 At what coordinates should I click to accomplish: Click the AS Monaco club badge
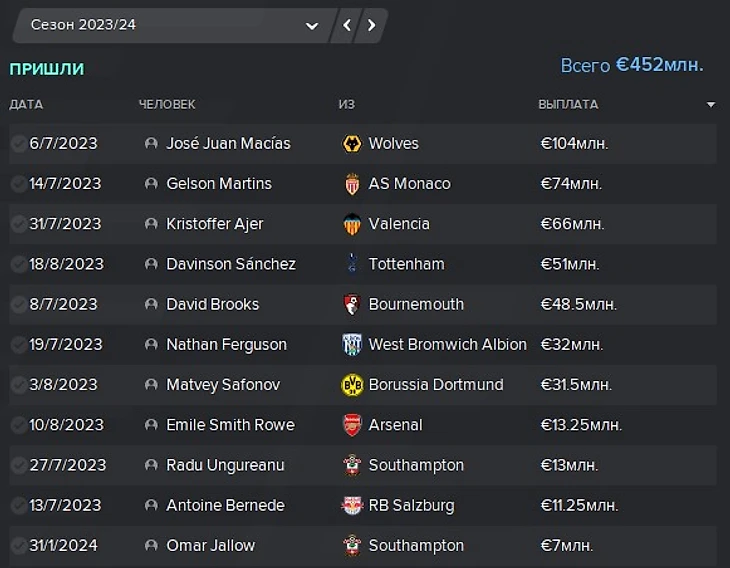[x=351, y=184]
